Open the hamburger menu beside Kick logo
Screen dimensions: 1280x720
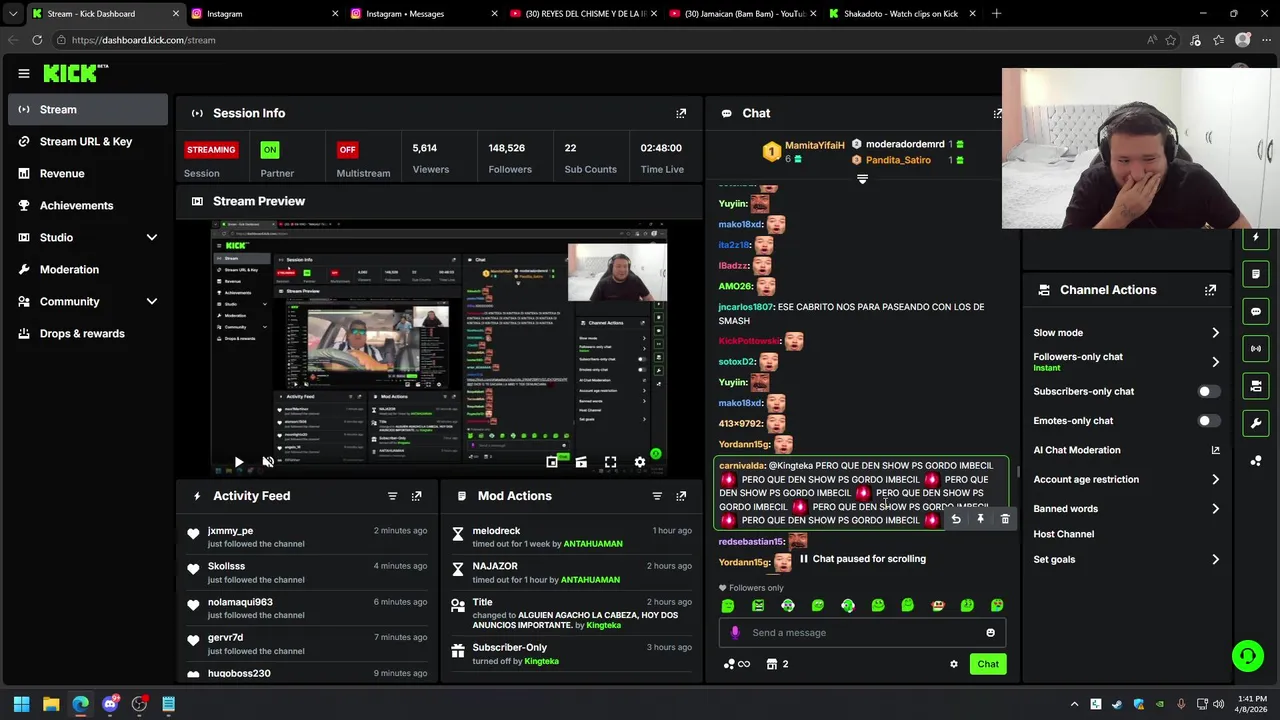[x=24, y=73]
